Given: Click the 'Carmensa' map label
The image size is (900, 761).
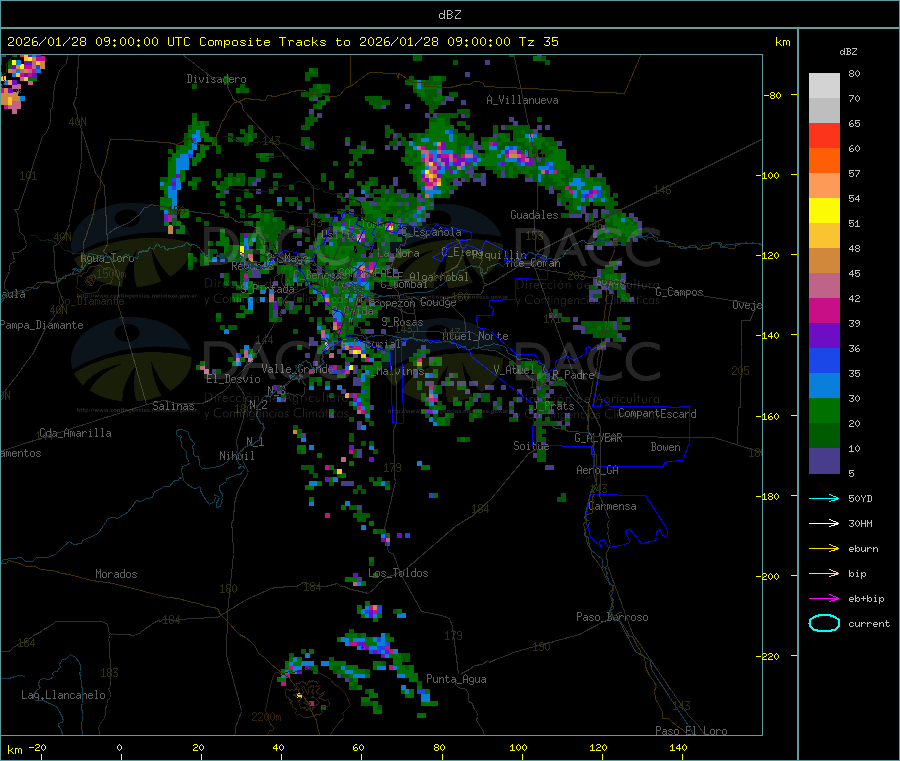Looking at the screenshot, I should point(612,506).
